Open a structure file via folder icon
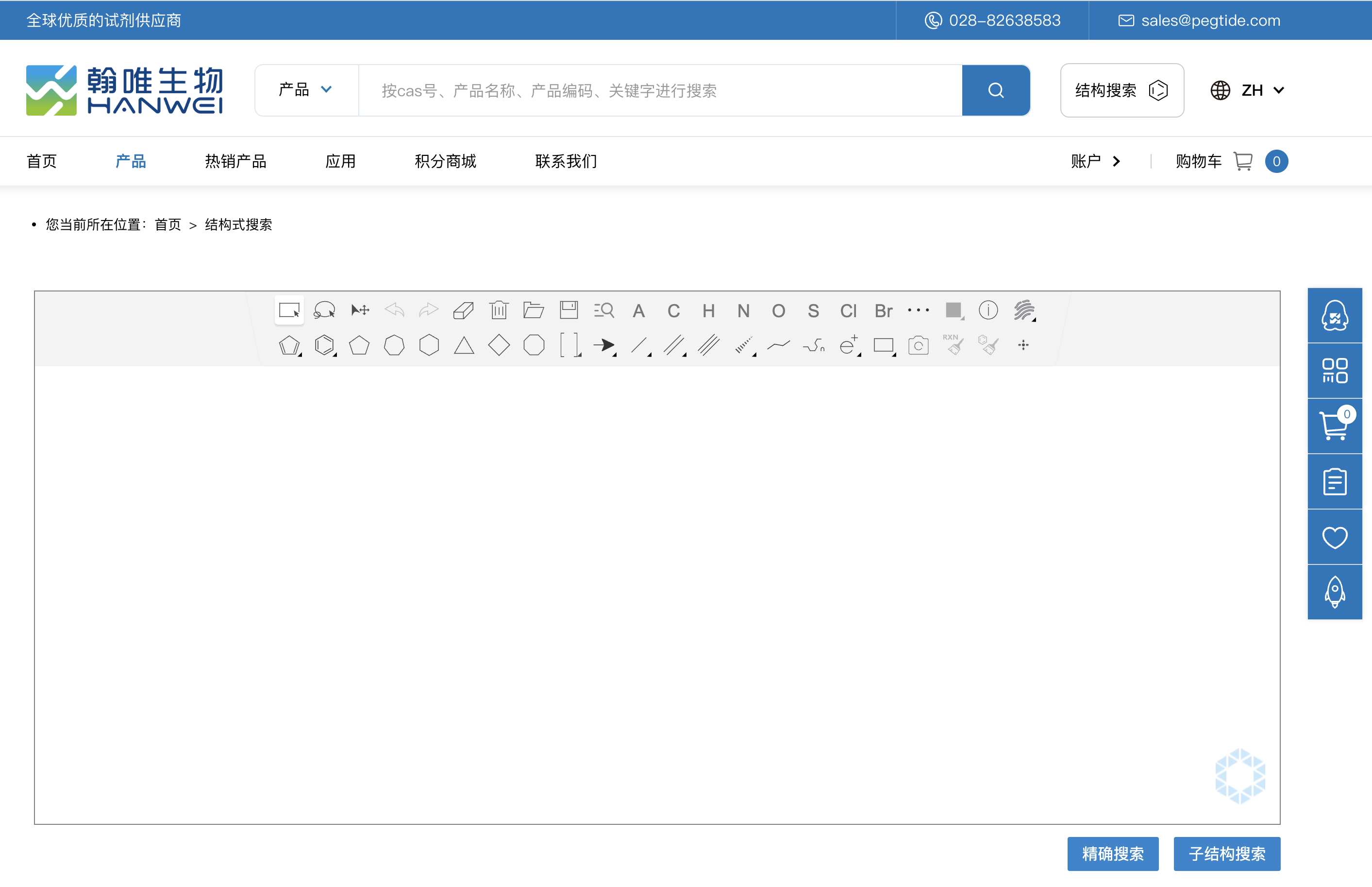 click(534, 310)
